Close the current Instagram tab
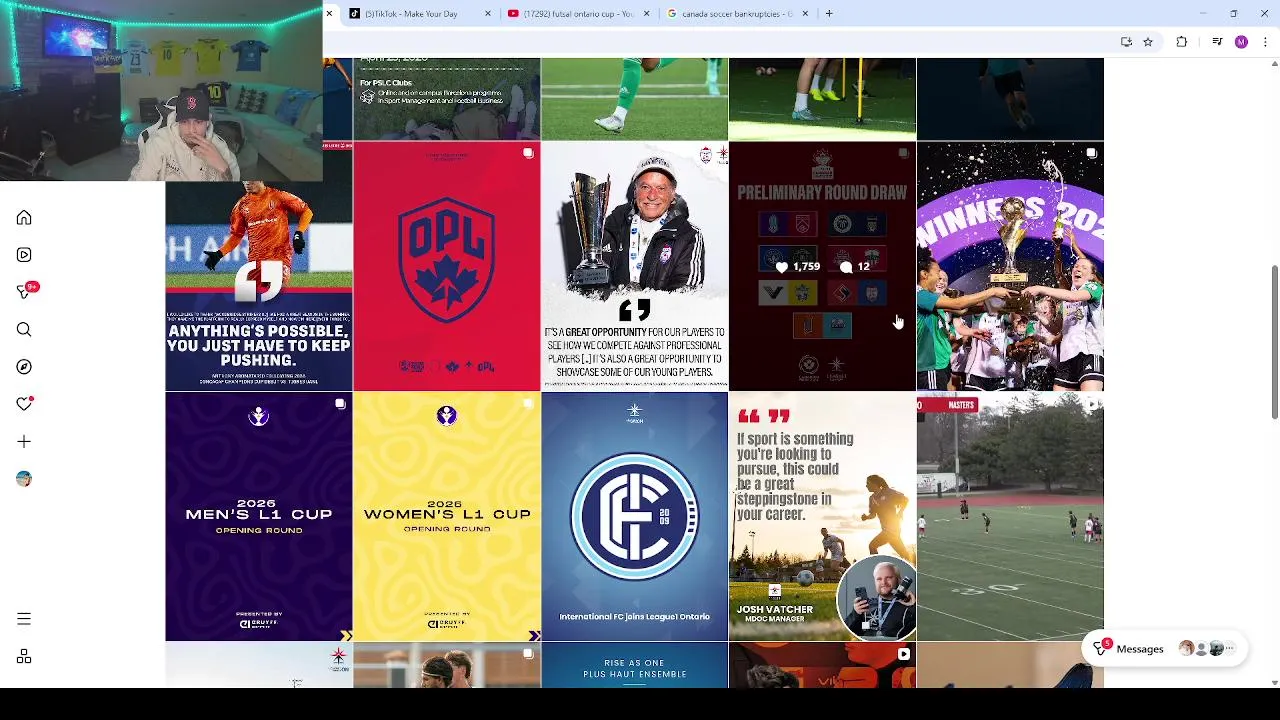Image resolution: width=1280 pixels, height=720 pixels. [x=329, y=14]
